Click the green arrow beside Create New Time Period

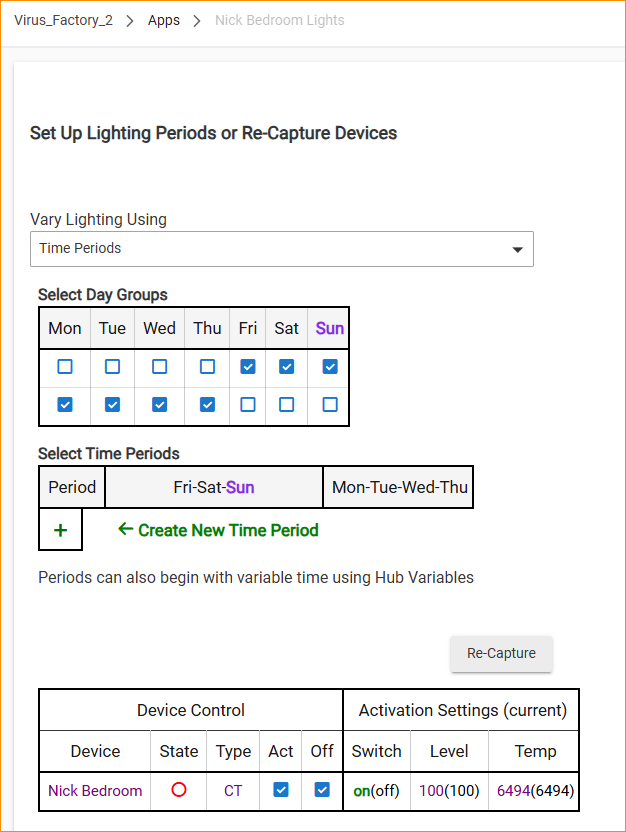point(125,529)
